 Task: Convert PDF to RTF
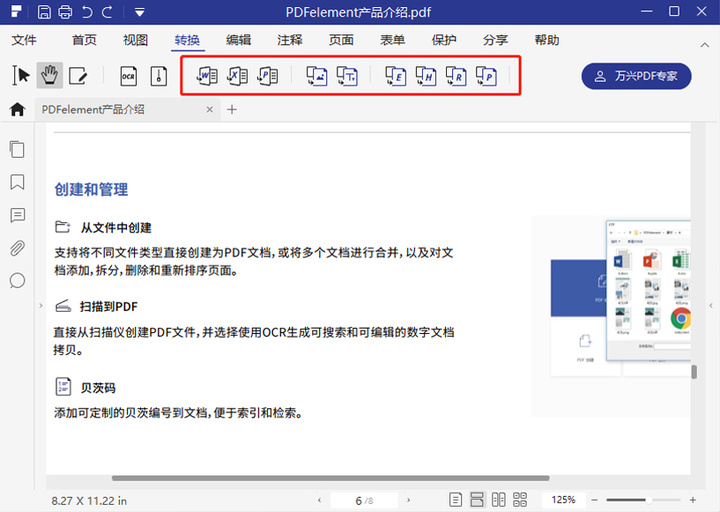[456, 76]
